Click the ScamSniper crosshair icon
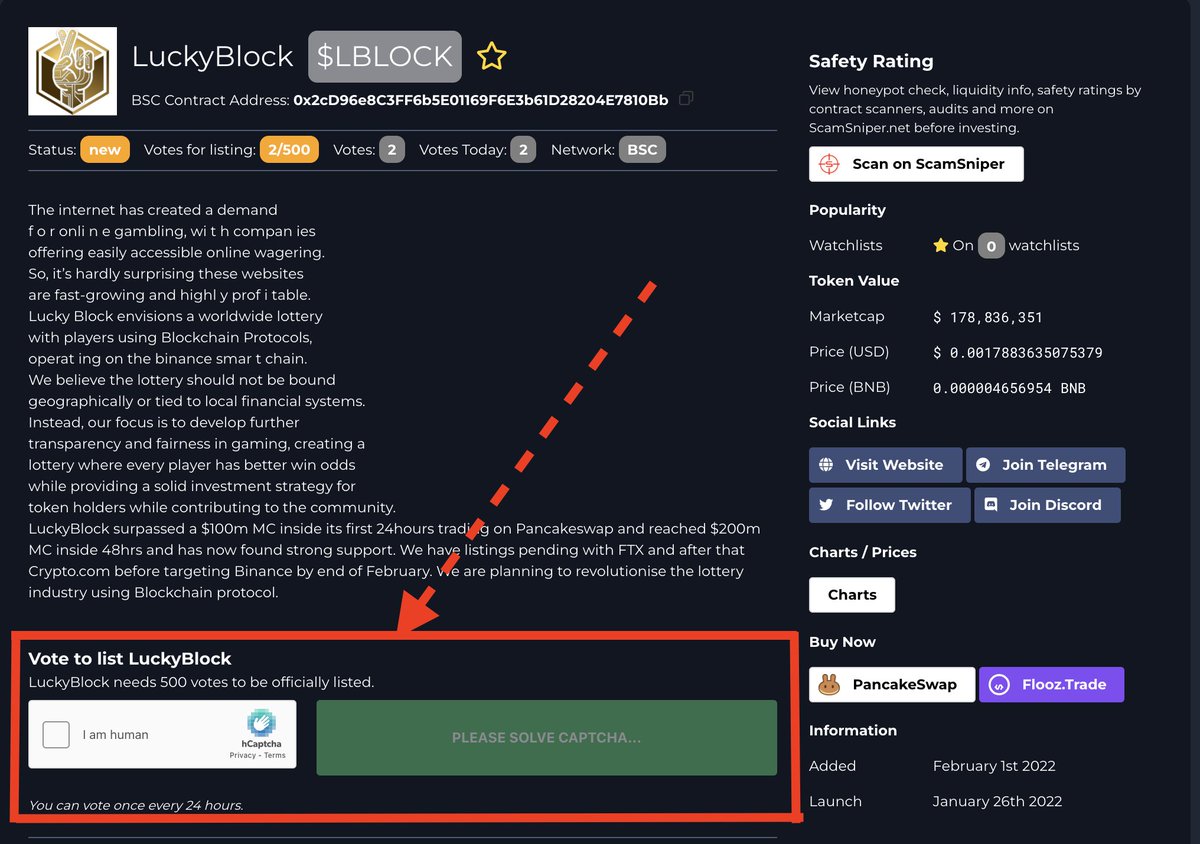This screenshot has width=1200, height=844. (830, 164)
